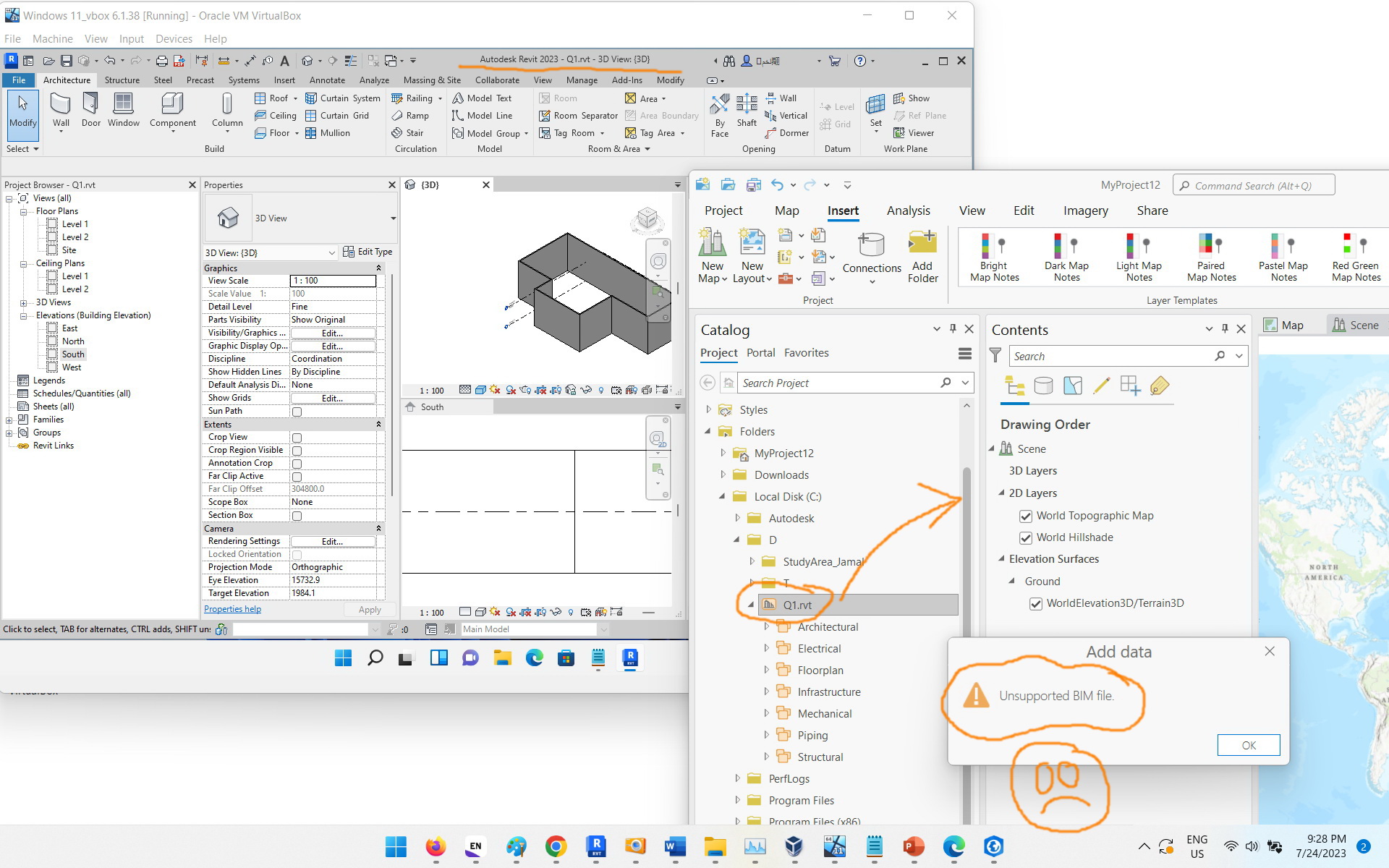Viewport: 1389px width, 868px height.
Task: Uncheck the World Topographic Map layer
Action: coord(1026,516)
